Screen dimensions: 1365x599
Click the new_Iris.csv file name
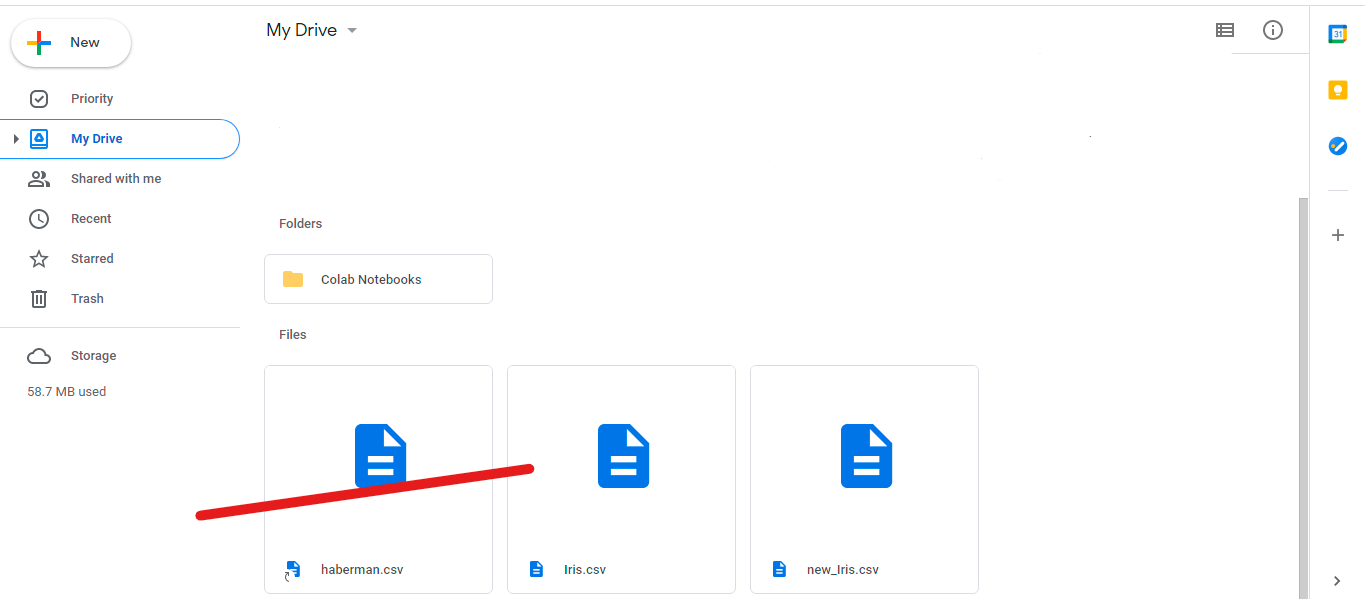point(843,570)
